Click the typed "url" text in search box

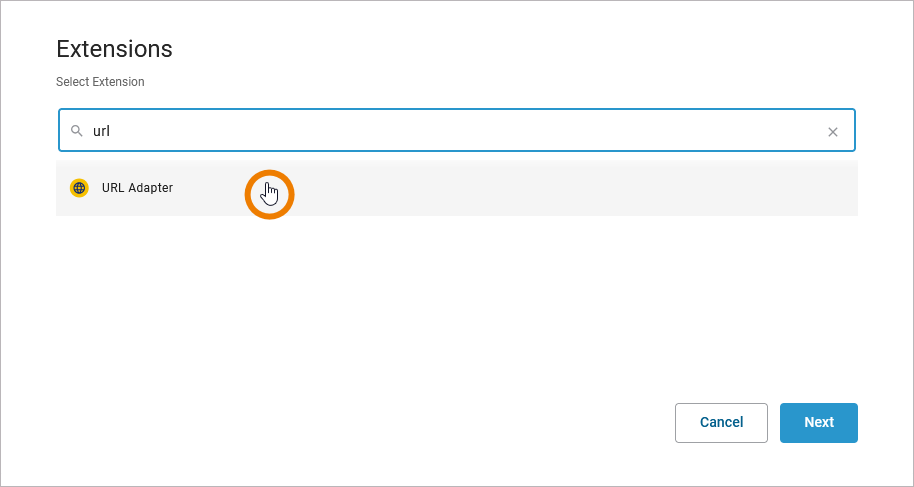pyautogui.click(x=101, y=131)
